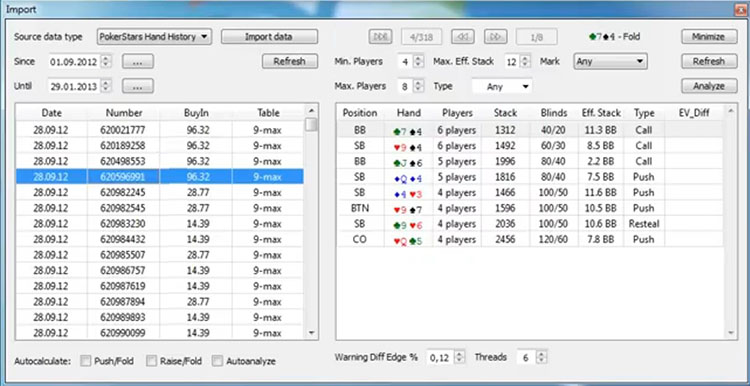The width and height of the screenshot is (750, 386).
Task: Open date picker for the Since field
Action: click(138, 61)
